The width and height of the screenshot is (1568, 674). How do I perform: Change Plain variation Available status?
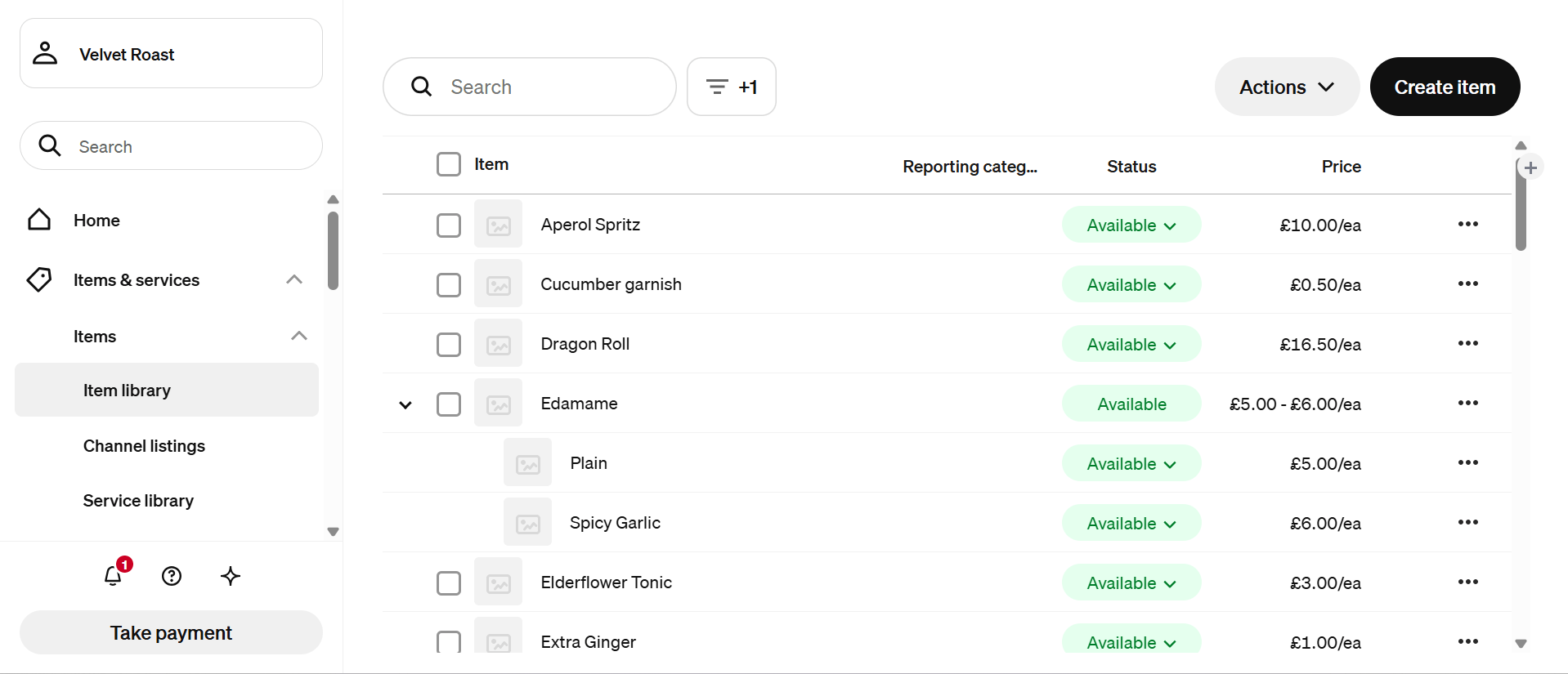click(x=1131, y=463)
